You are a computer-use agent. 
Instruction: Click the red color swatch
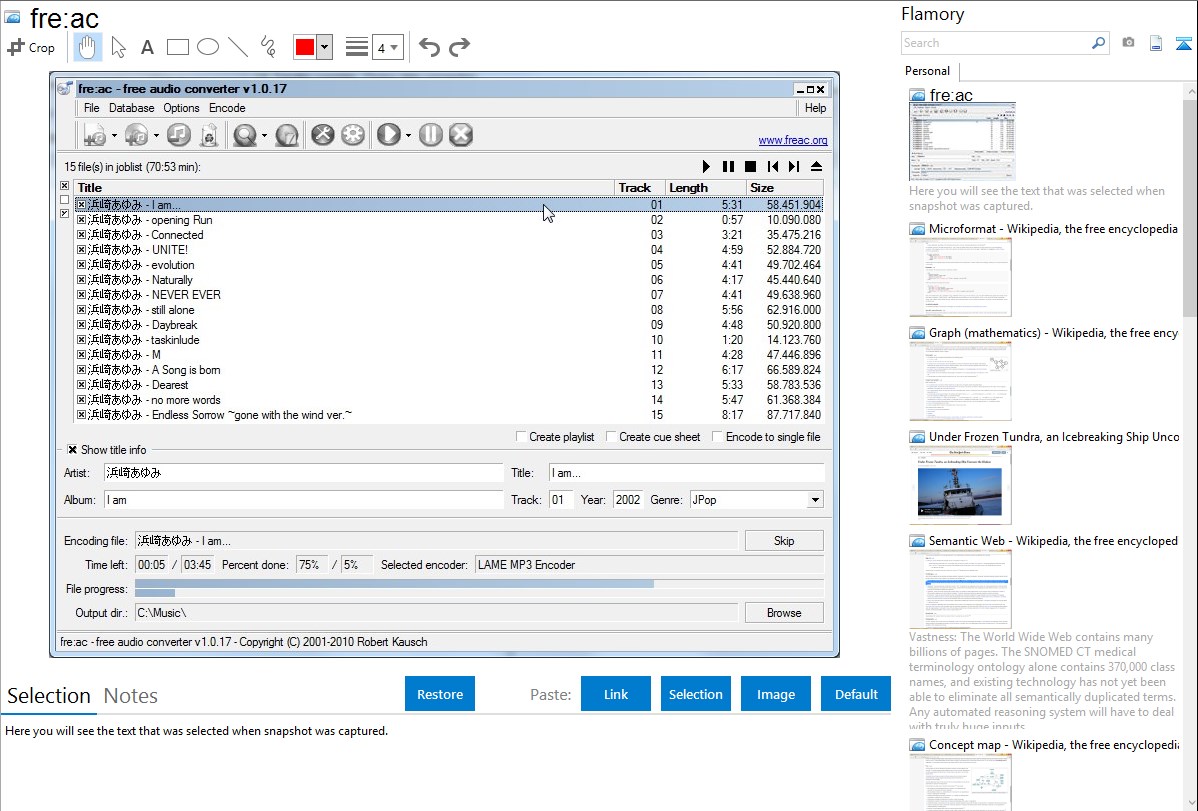(x=305, y=47)
